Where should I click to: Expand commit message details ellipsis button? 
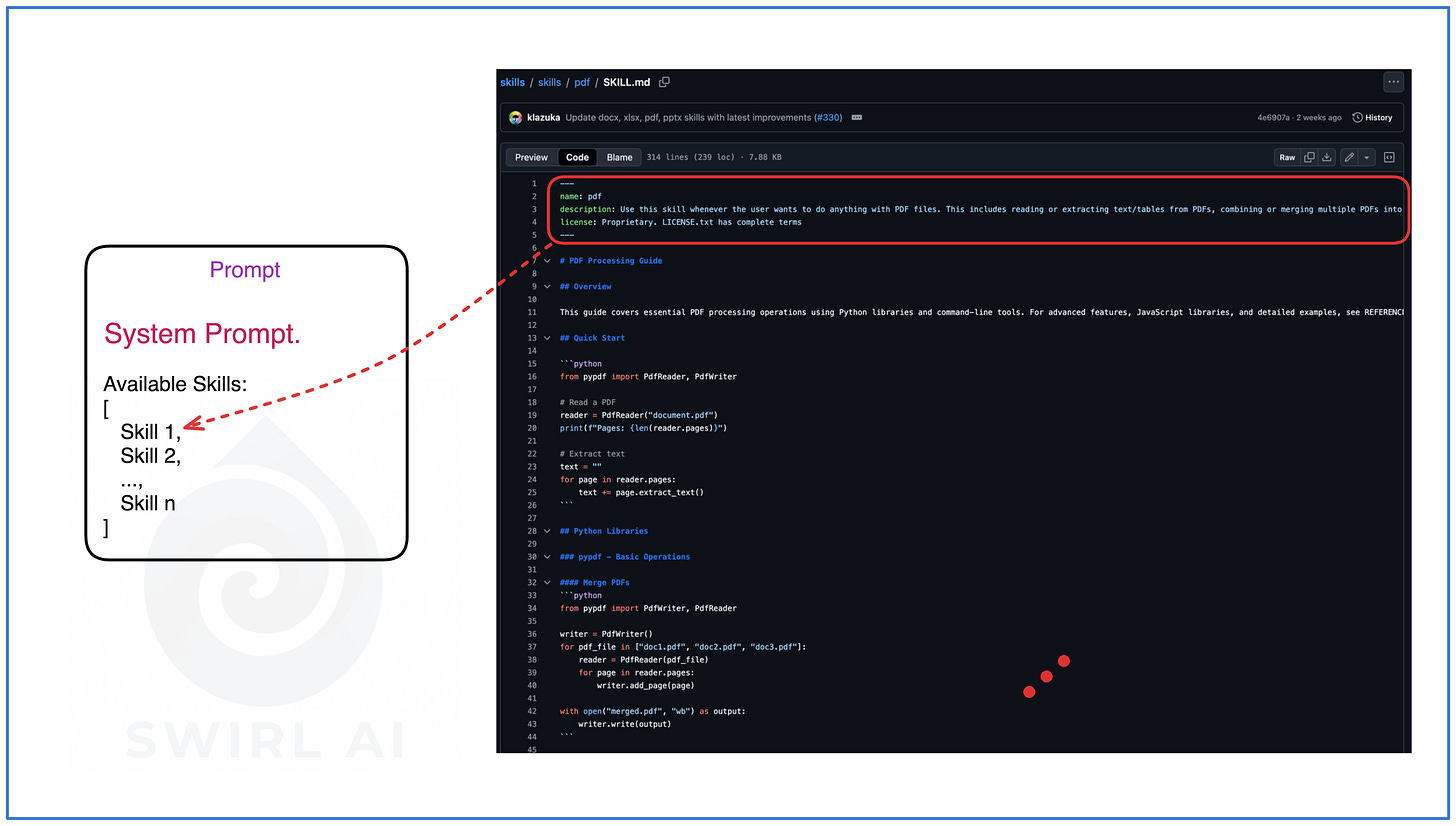point(856,117)
